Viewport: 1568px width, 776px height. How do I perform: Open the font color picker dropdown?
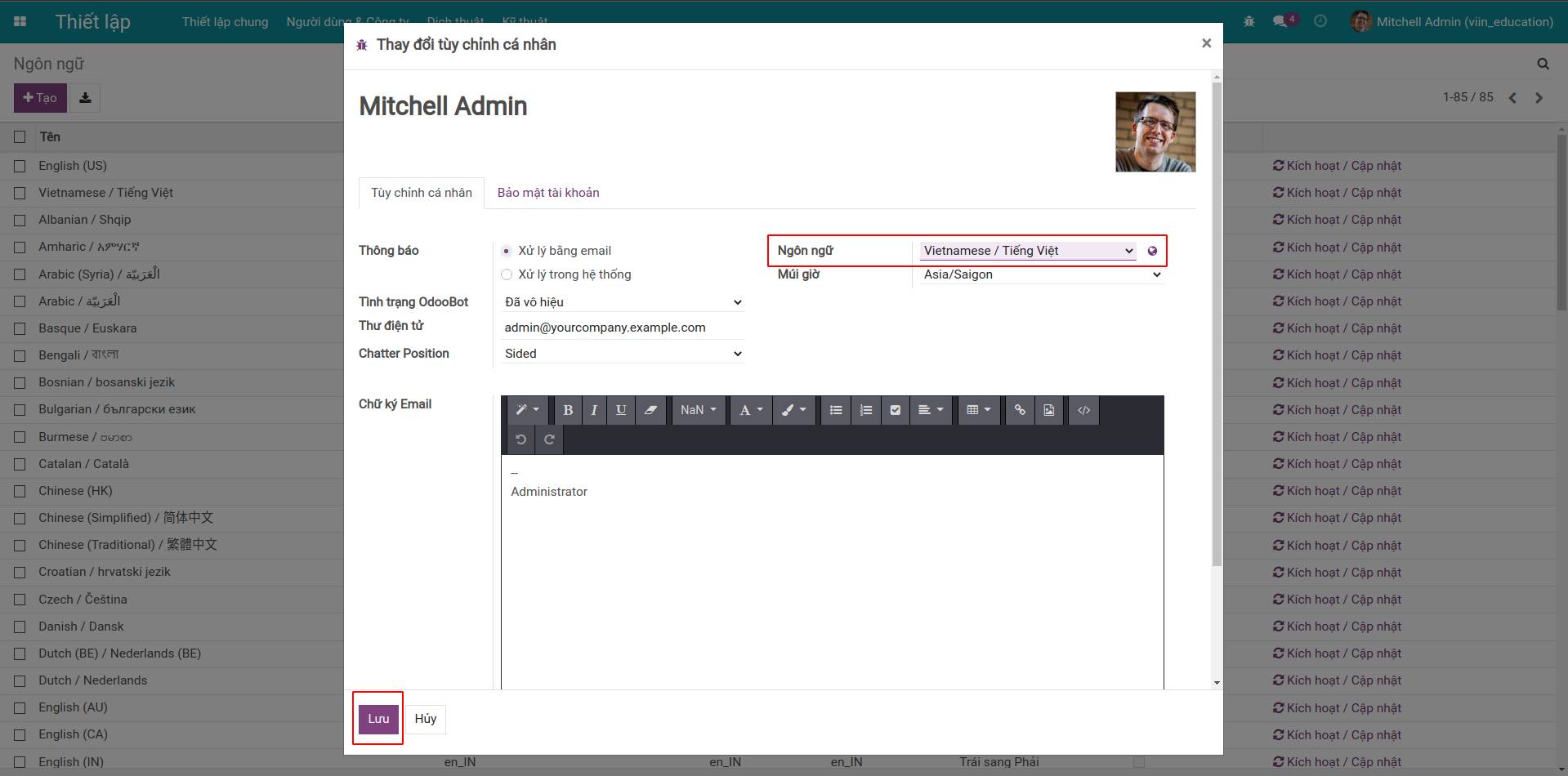click(750, 410)
